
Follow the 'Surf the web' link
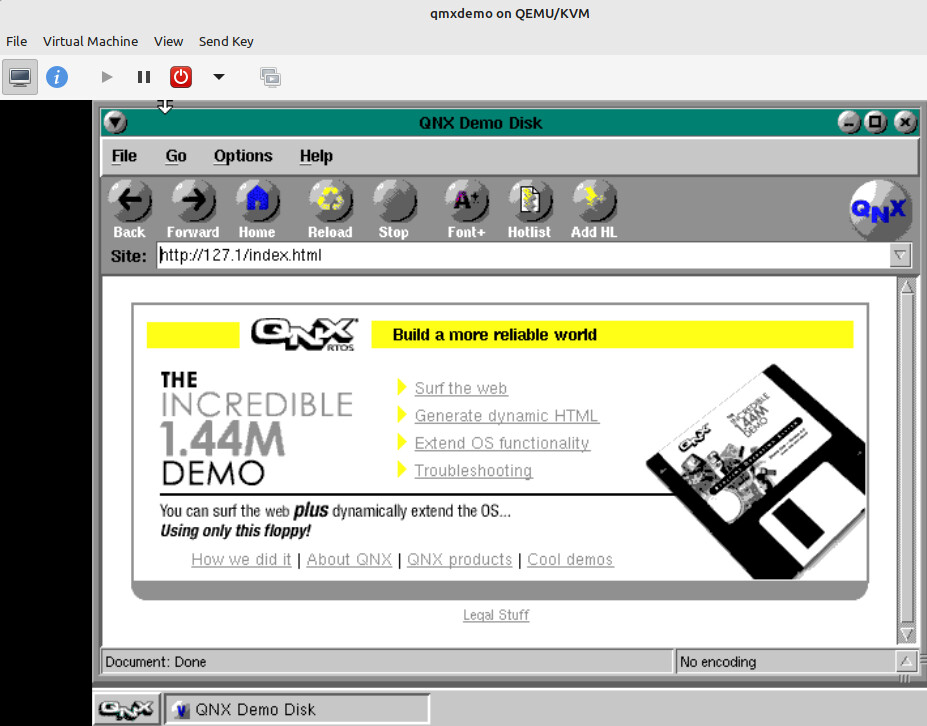pos(461,388)
